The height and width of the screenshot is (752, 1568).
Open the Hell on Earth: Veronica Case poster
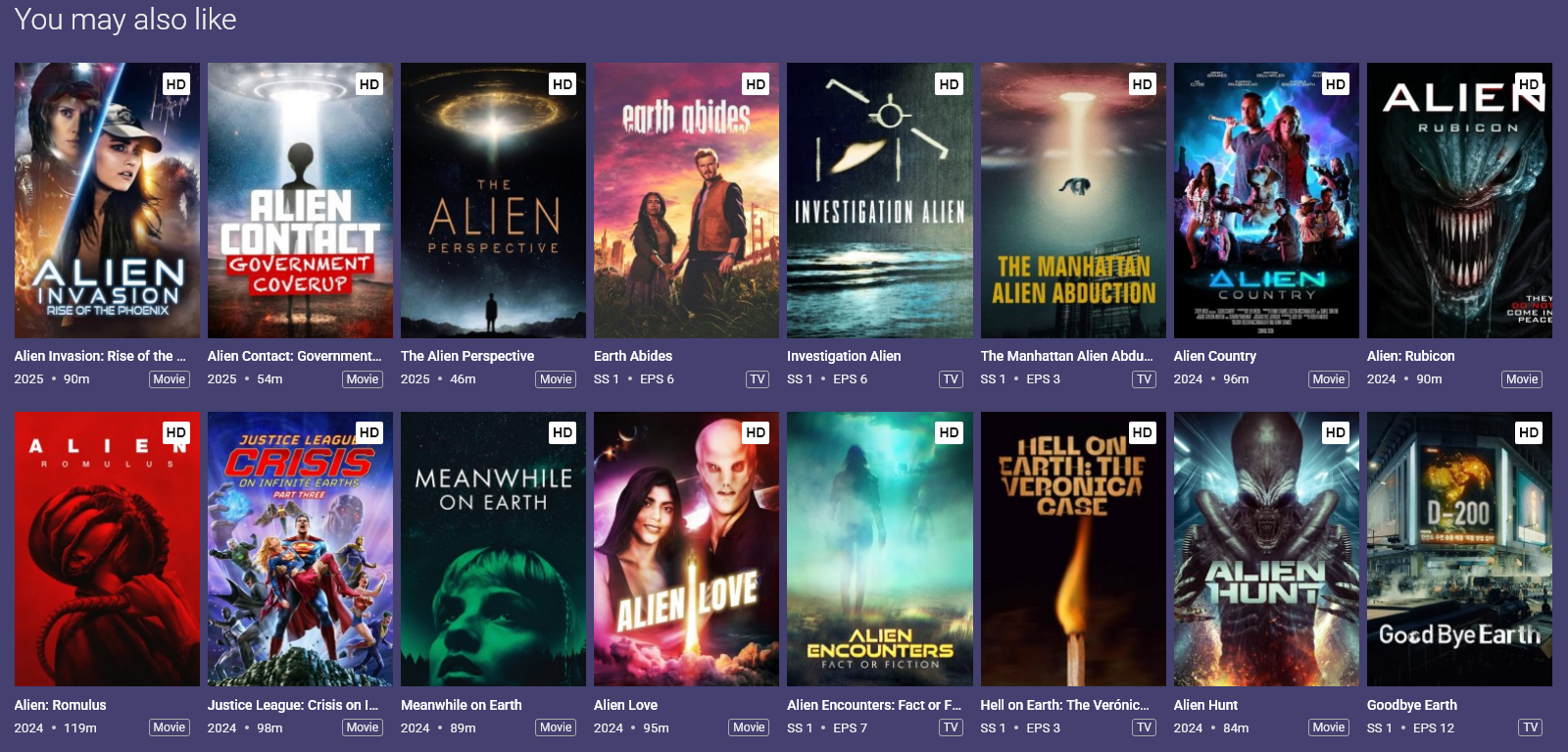click(x=1073, y=549)
